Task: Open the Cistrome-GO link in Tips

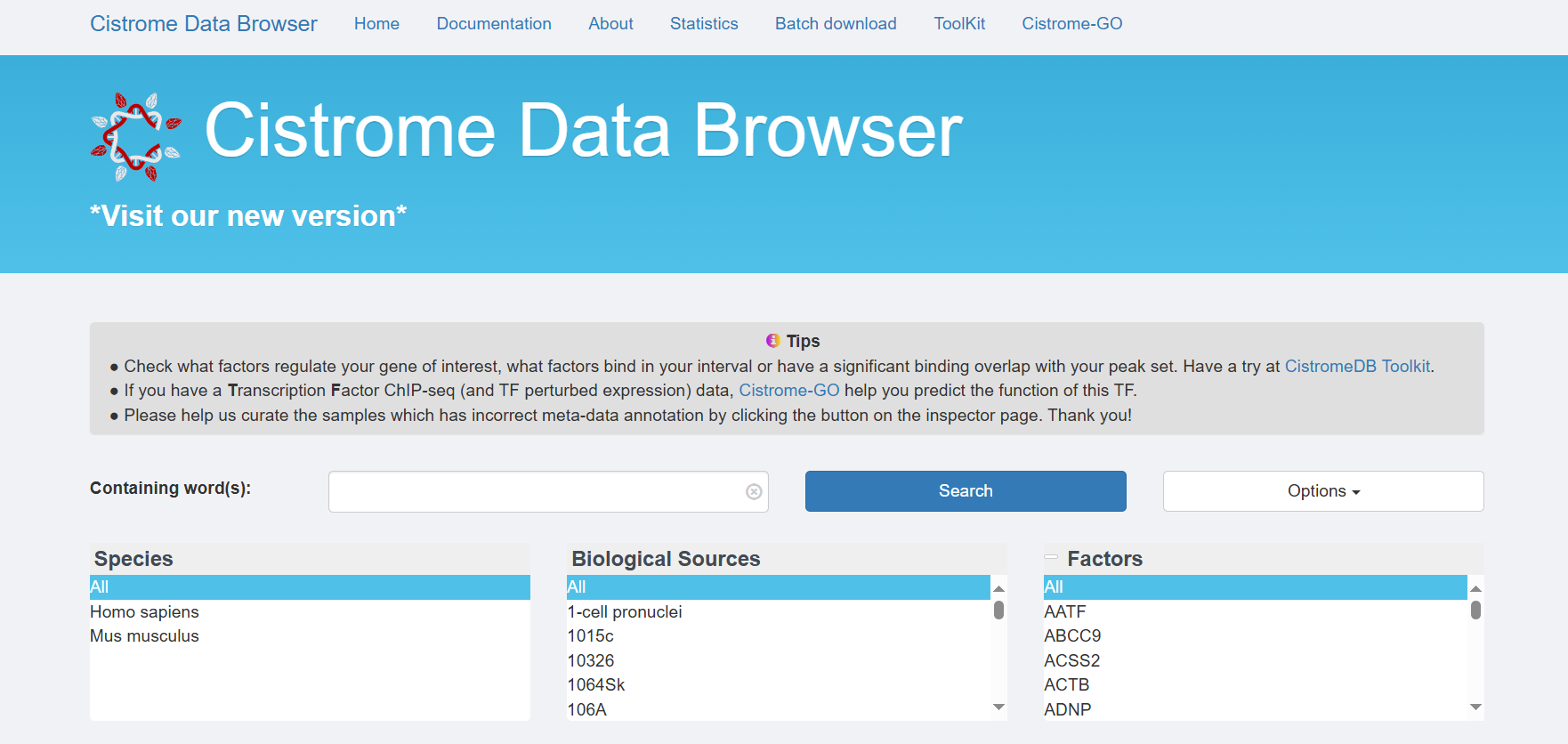Action: pos(789,391)
